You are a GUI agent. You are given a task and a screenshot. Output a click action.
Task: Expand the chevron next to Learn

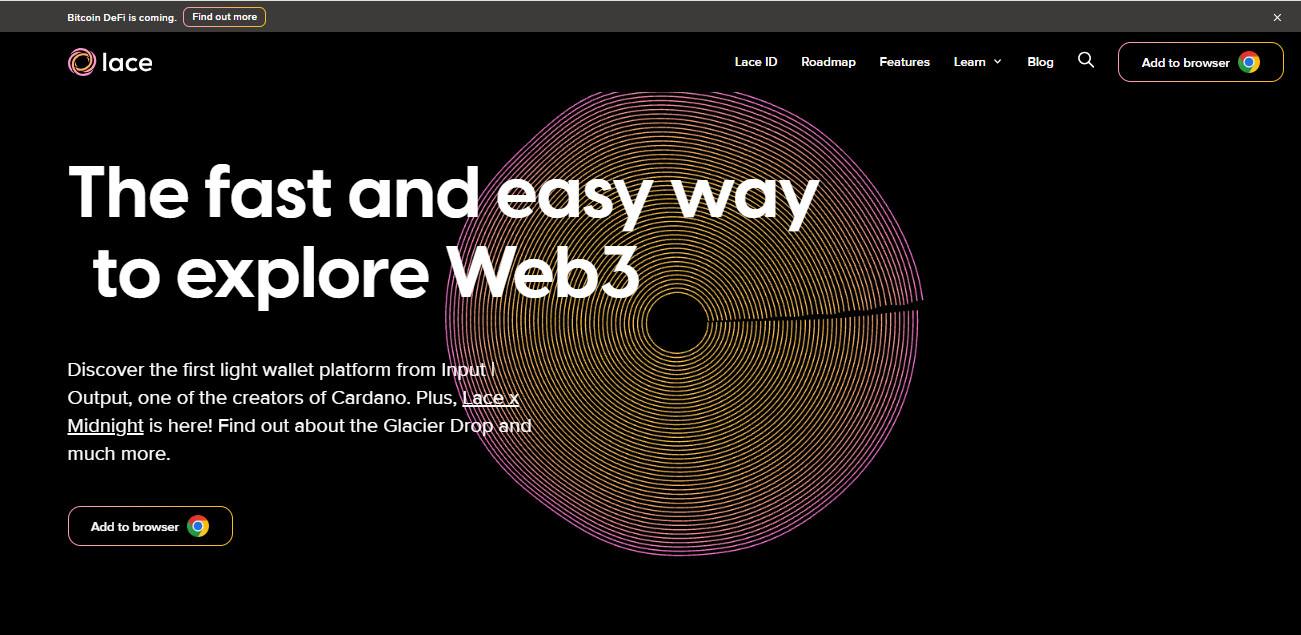tap(997, 62)
